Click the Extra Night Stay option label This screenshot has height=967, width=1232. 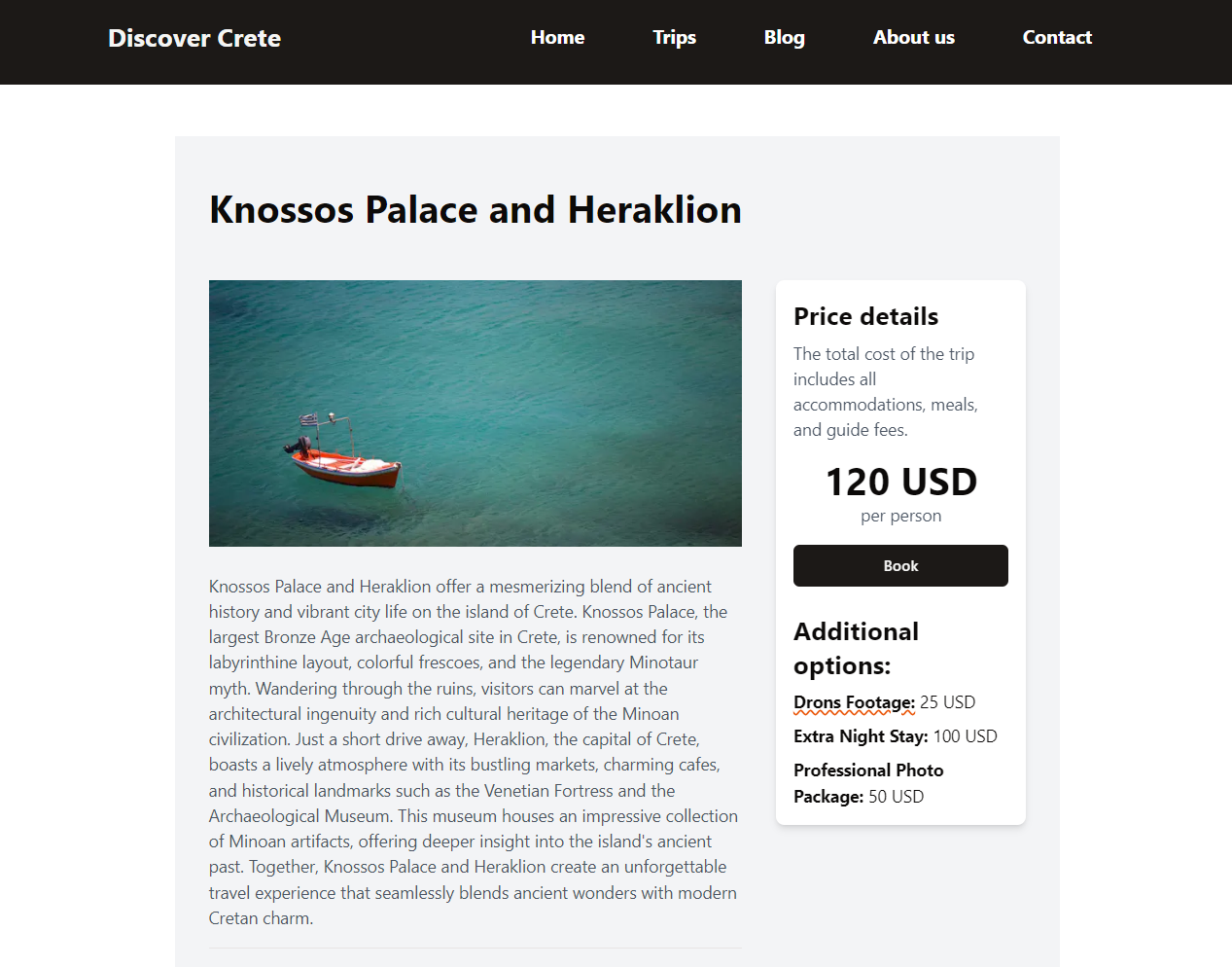tap(861, 736)
